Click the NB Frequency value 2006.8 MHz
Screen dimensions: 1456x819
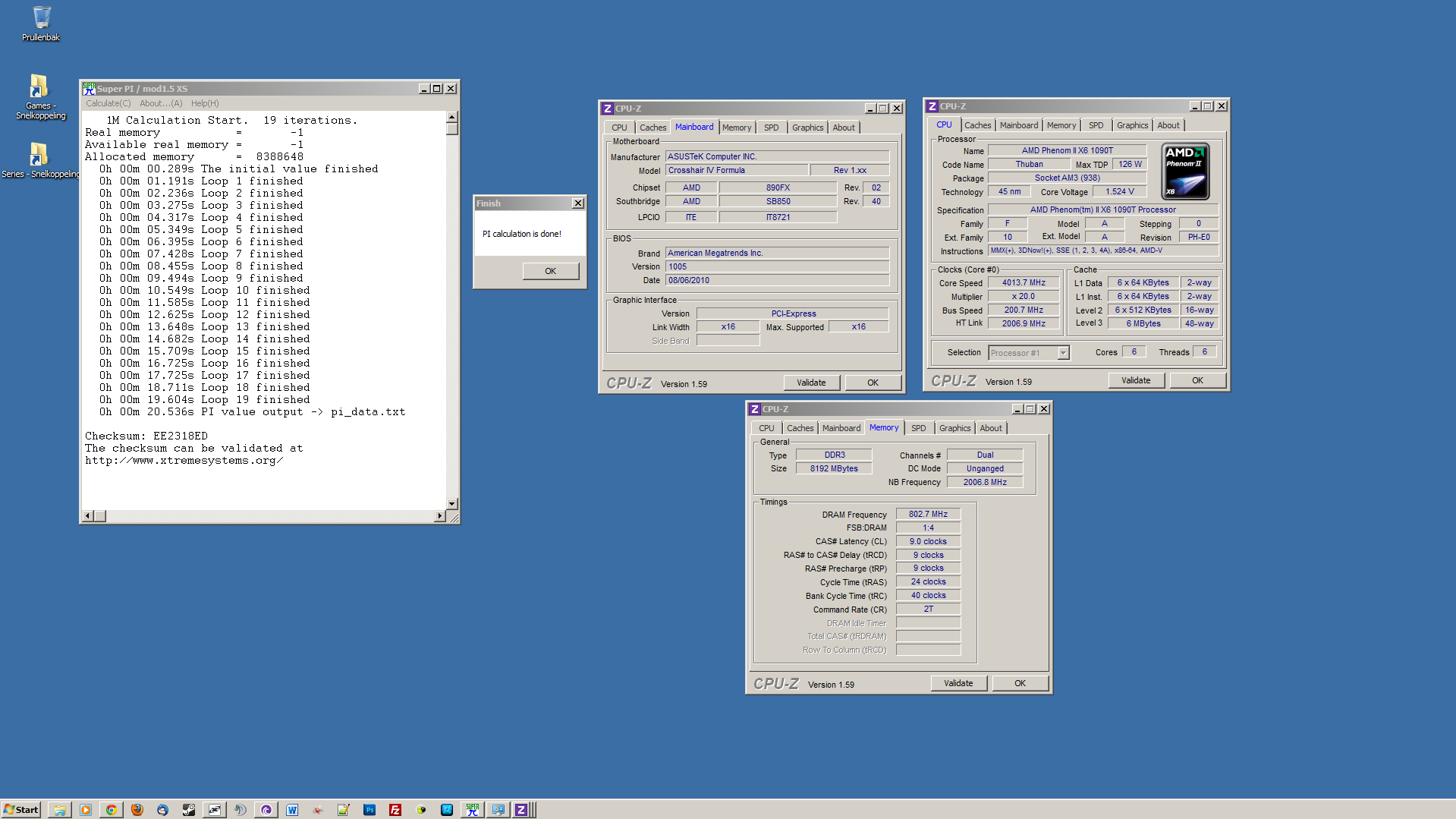(x=985, y=482)
